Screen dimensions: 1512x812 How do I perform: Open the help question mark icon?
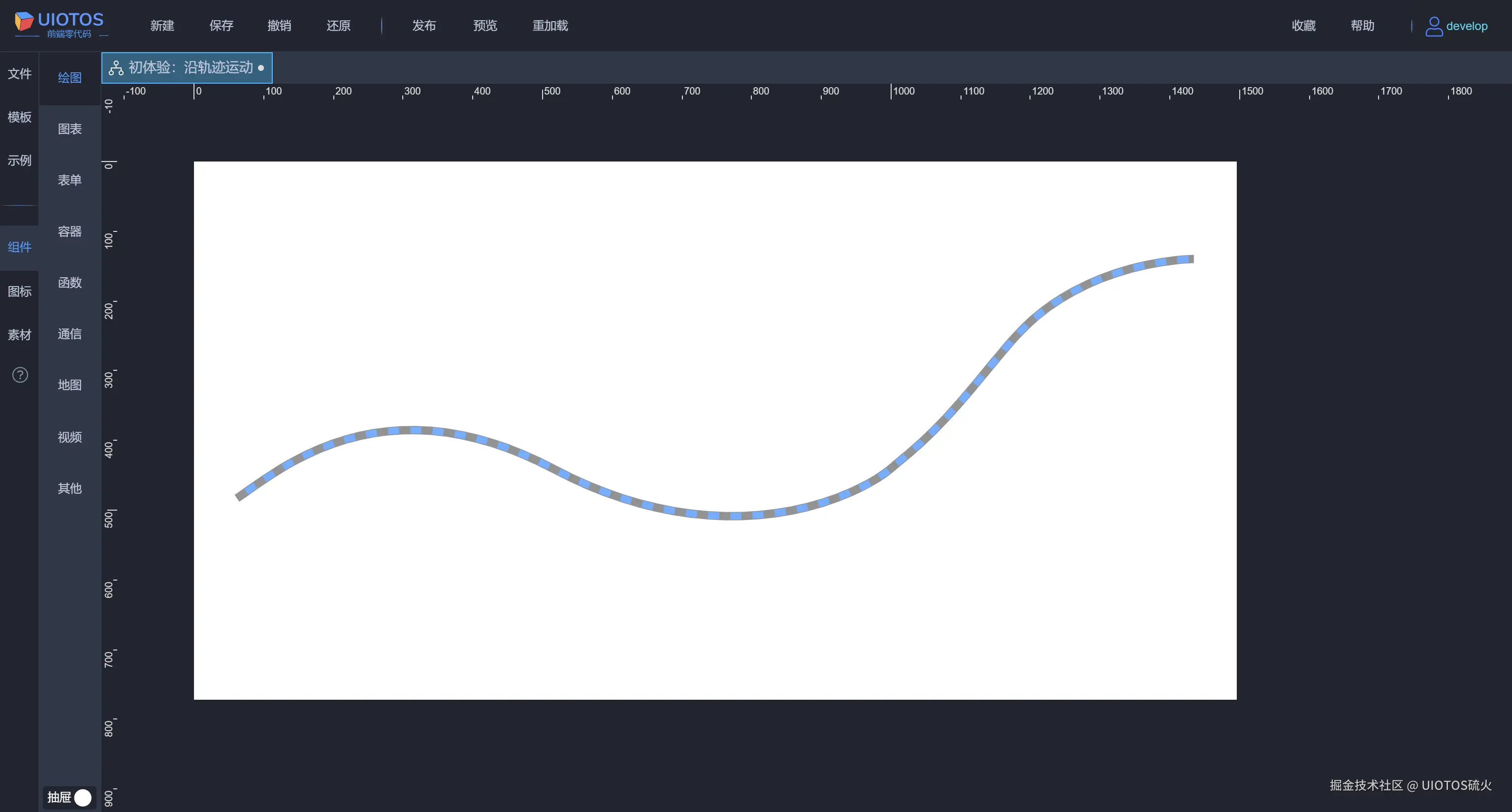[x=20, y=375]
